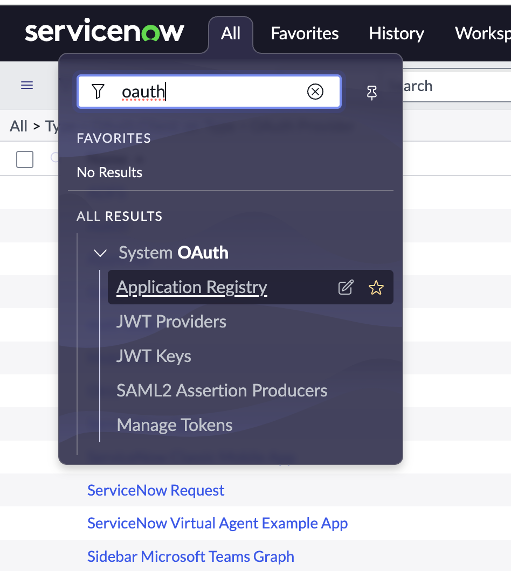Open ServiceNow Request record
Screen dimensions: 512x572
click(x=156, y=490)
